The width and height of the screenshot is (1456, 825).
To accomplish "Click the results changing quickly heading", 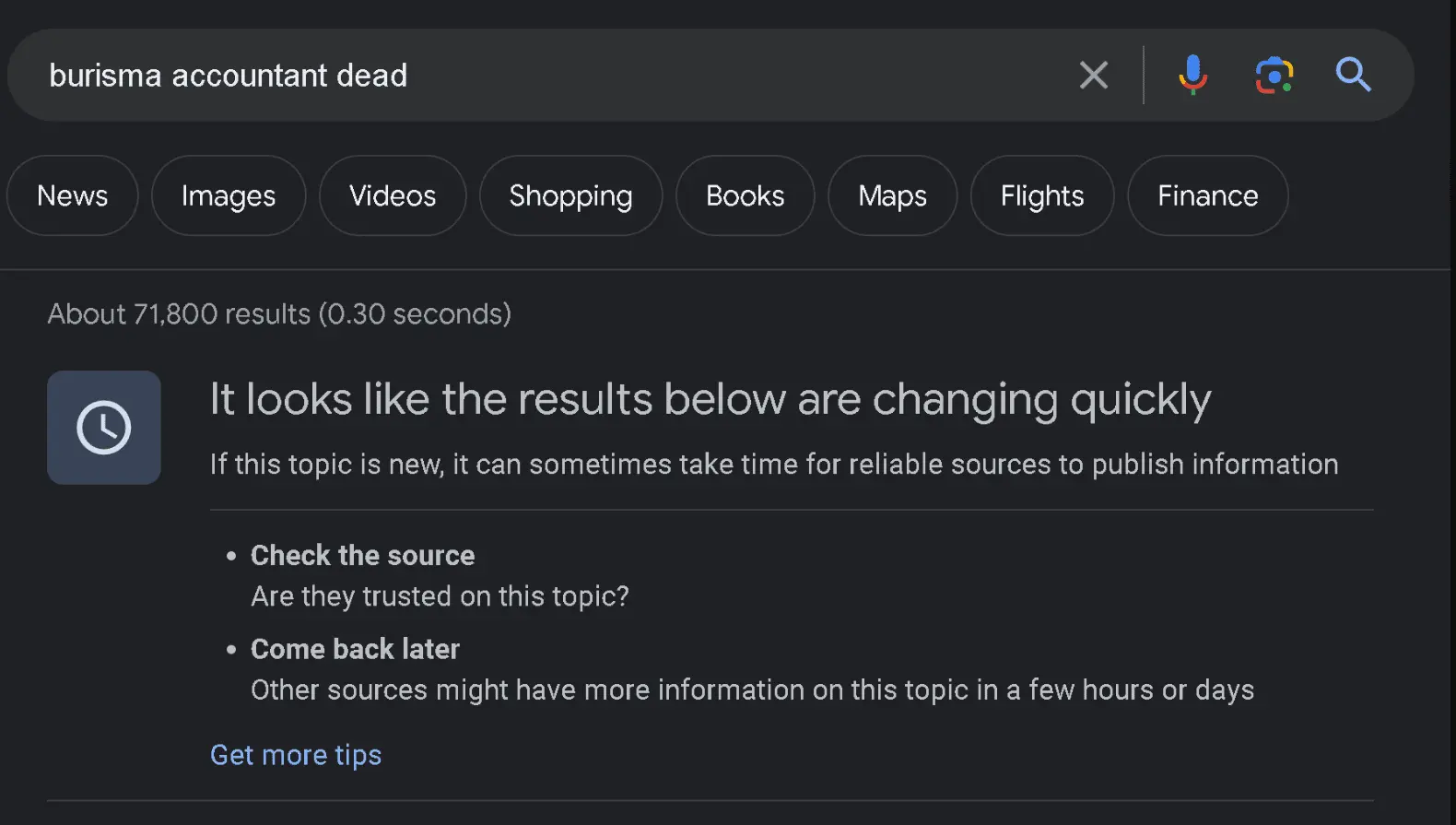I will 710,400.
